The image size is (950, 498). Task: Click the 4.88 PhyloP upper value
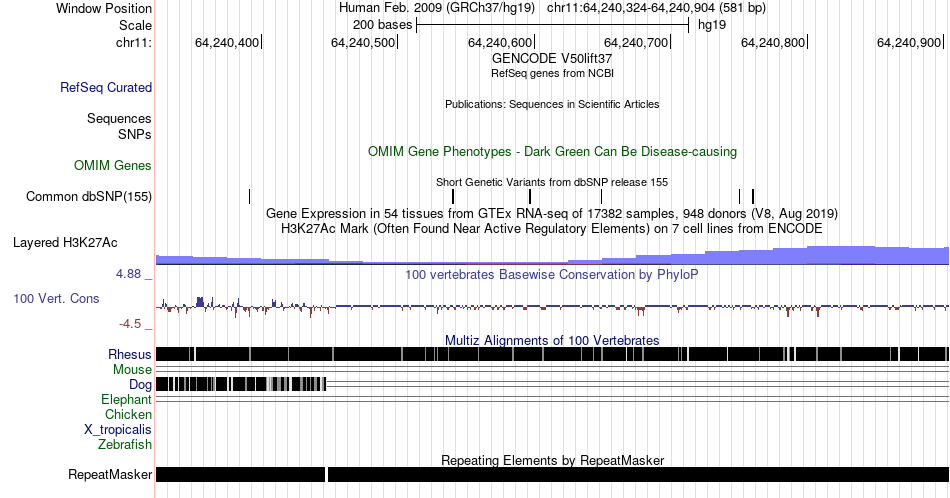point(128,274)
